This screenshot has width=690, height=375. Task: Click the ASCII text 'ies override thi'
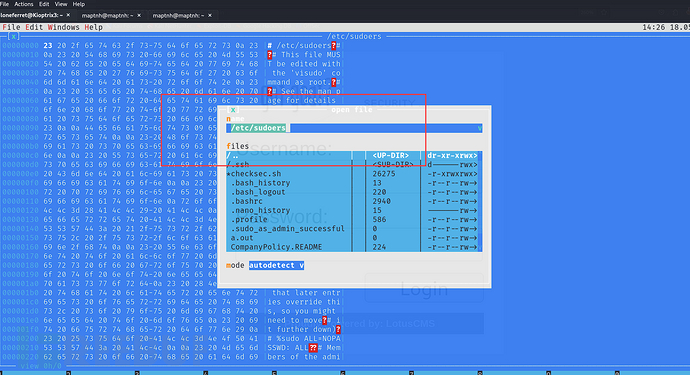[304, 302]
